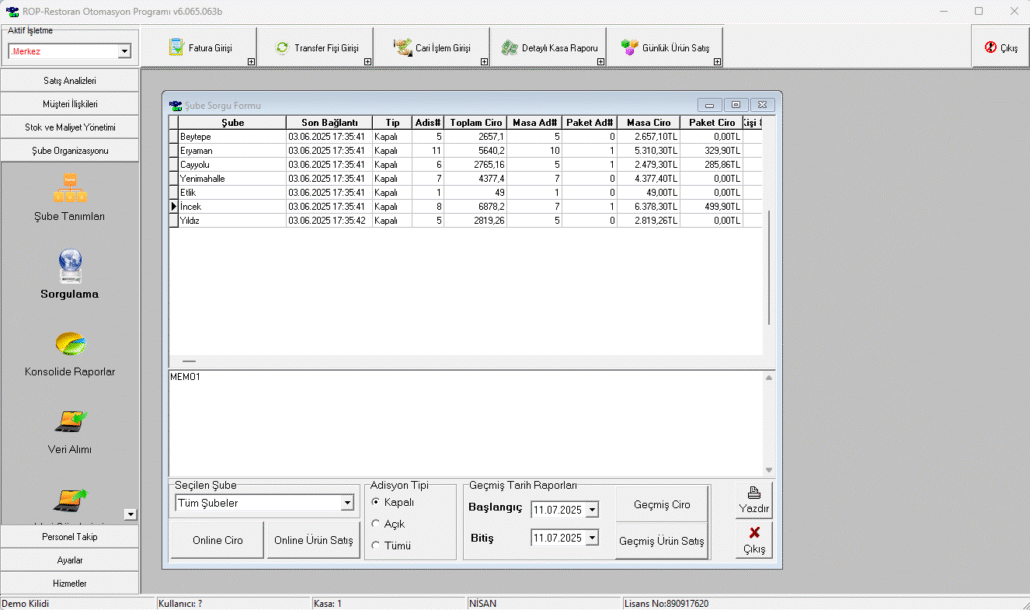
Task: Click the red X Çıkış icon in form
Action: coord(754,533)
